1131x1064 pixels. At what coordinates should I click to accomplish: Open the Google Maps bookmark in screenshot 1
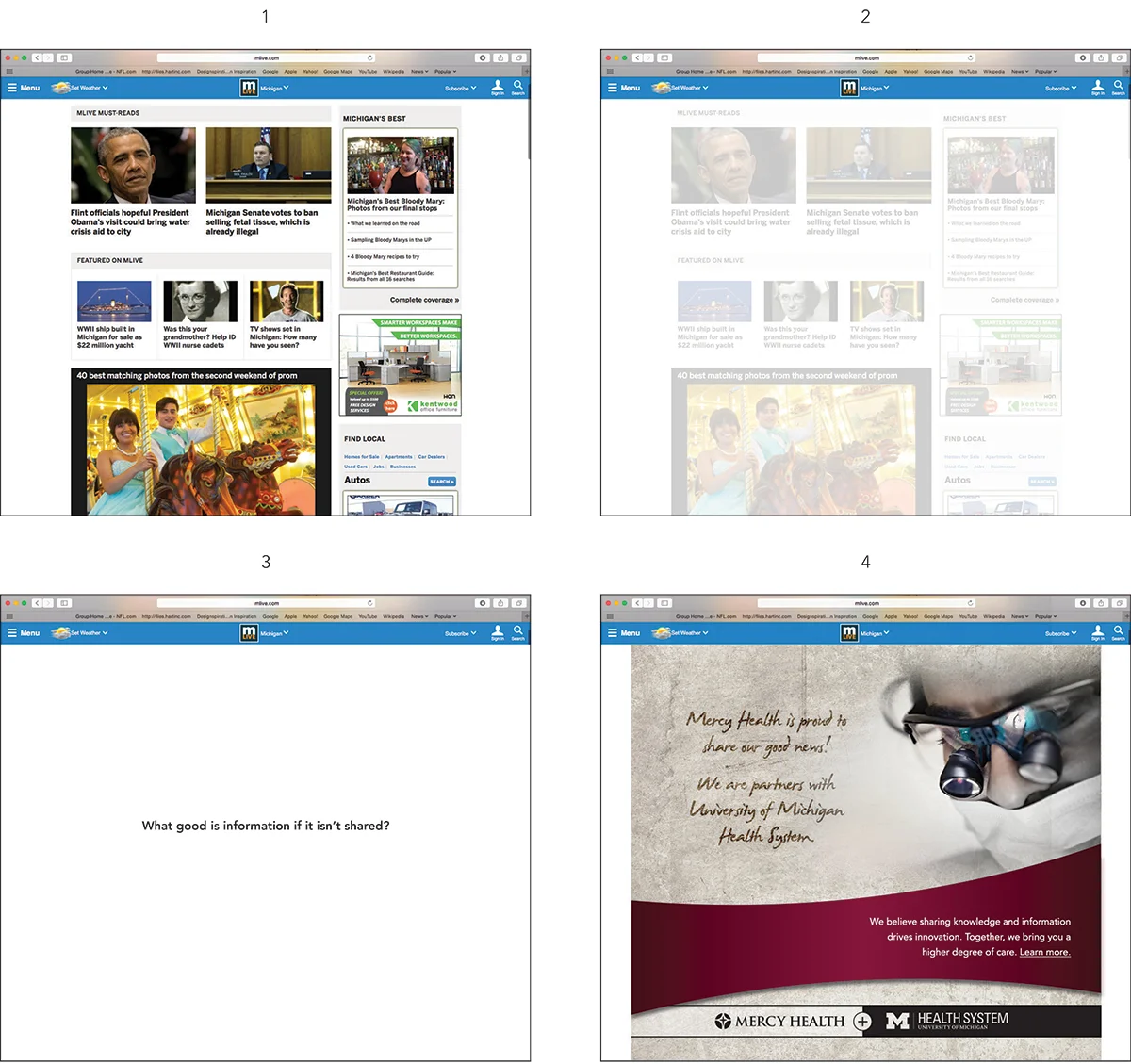(x=338, y=72)
